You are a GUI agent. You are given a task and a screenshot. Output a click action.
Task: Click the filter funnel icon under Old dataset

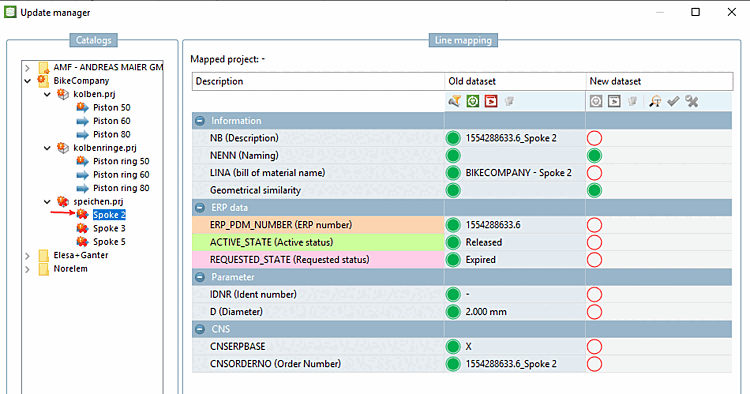(x=454, y=101)
